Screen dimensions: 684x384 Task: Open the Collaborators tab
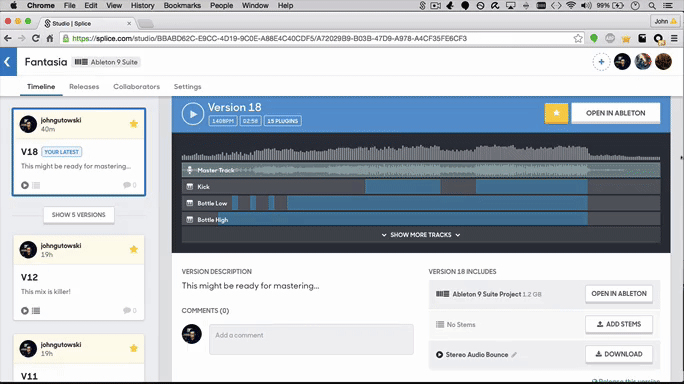point(137,86)
